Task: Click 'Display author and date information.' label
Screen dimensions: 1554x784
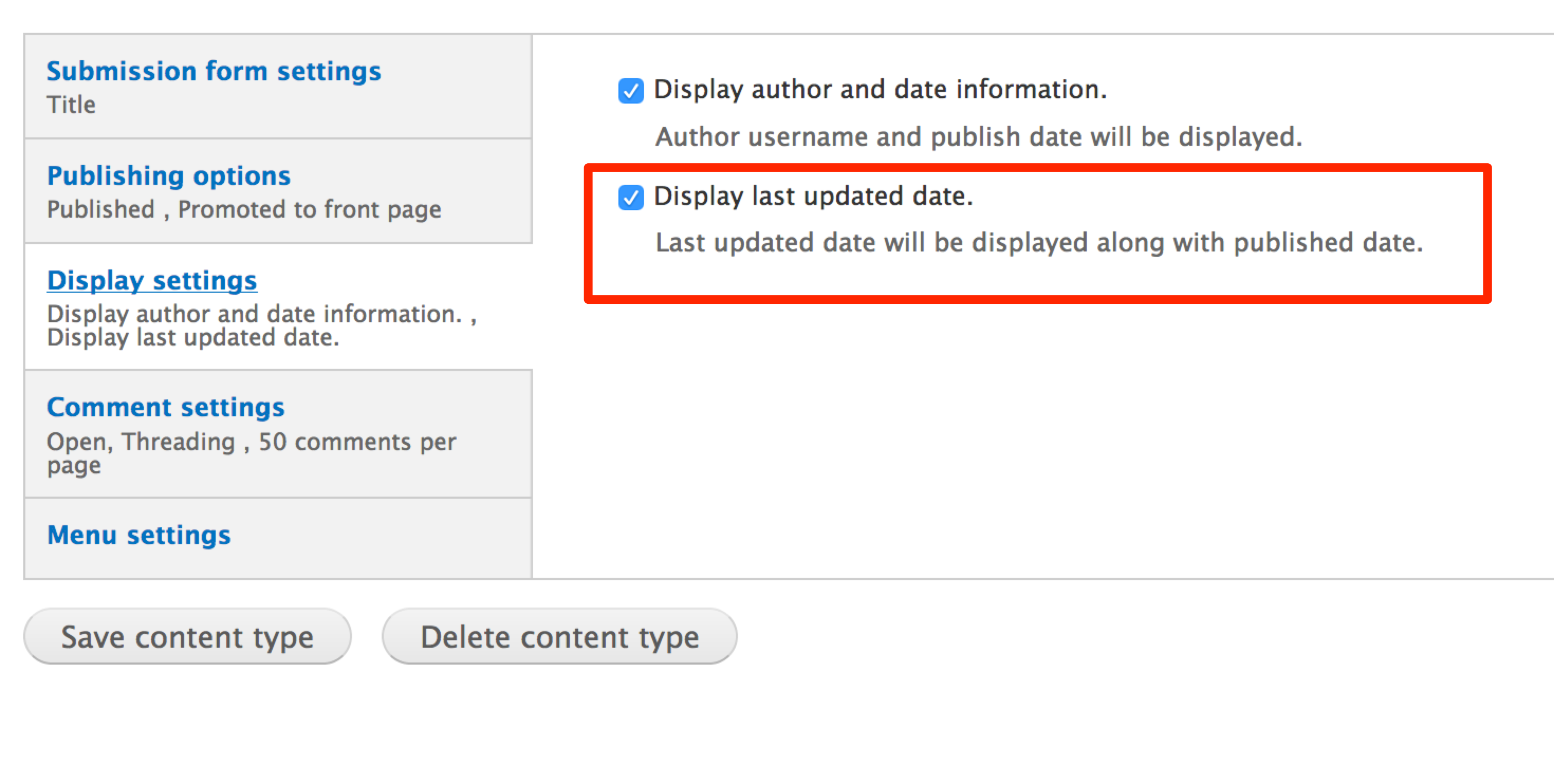Action: tap(880, 89)
